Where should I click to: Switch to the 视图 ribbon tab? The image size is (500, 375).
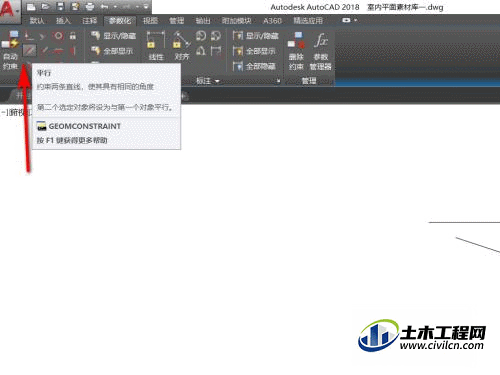click(150, 21)
